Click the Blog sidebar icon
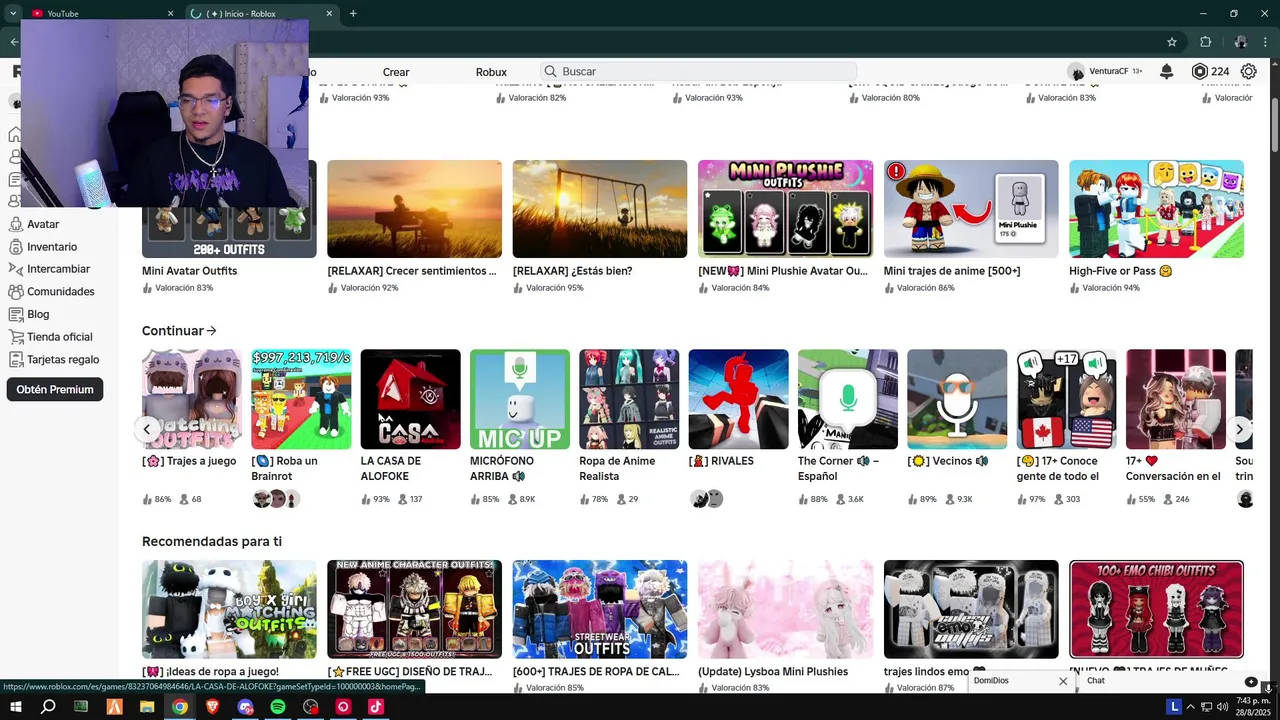Viewport: 1280px width, 720px height. tap(15, 314)
